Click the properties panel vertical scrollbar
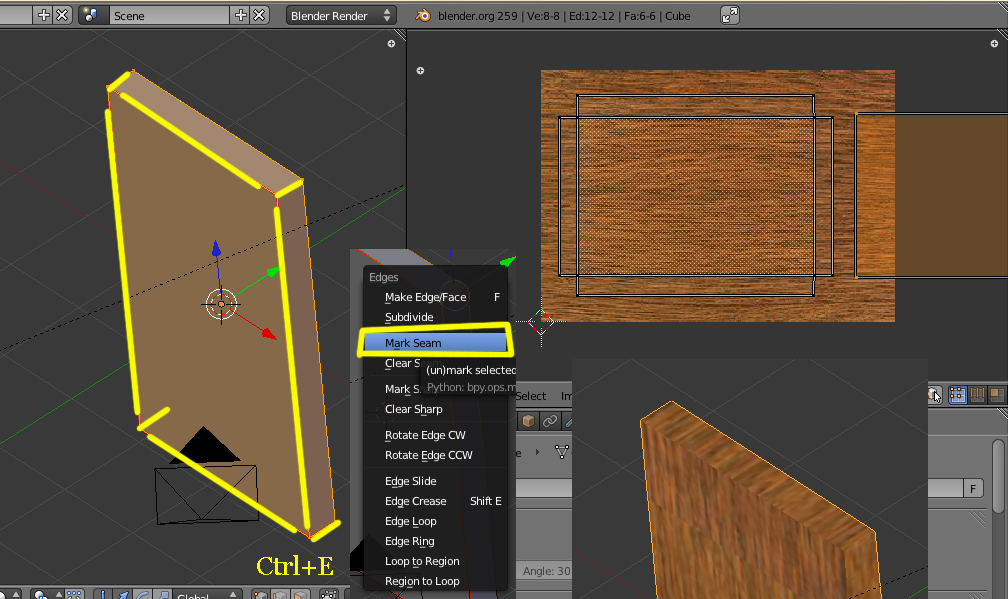 (x=998, y=476)
